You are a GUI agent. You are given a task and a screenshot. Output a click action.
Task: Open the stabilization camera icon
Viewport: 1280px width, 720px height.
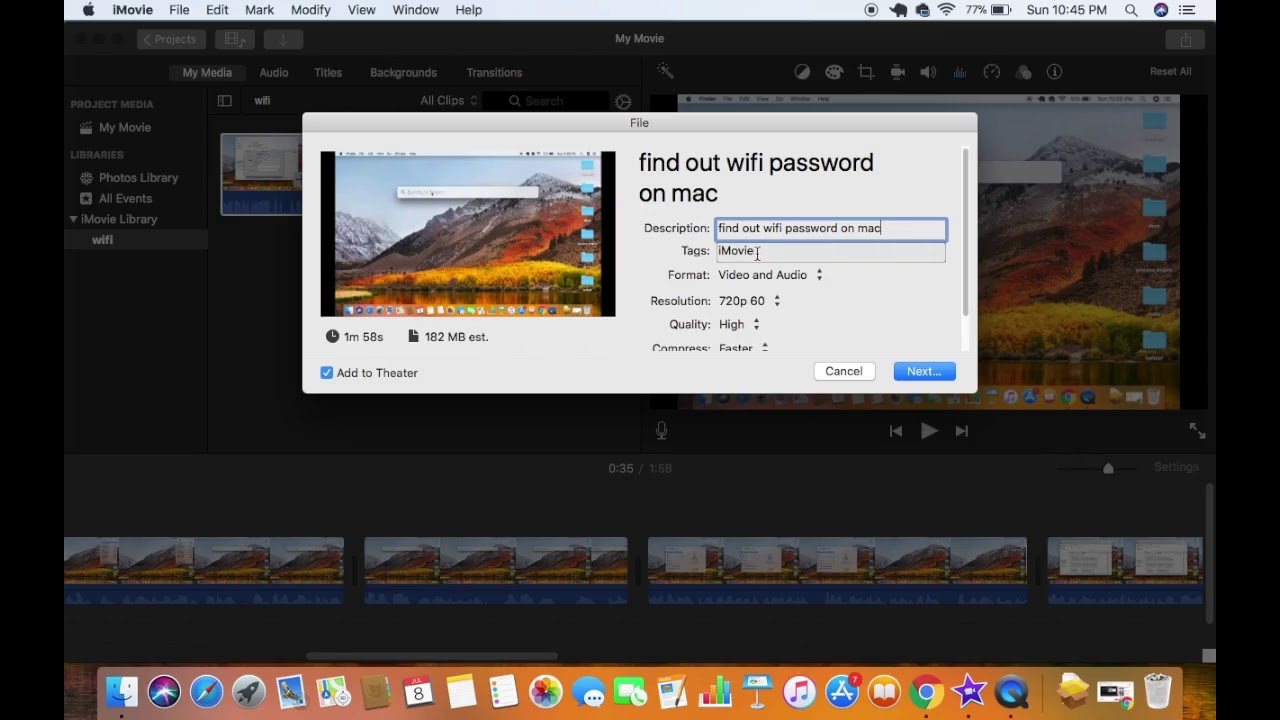[897, 72]
